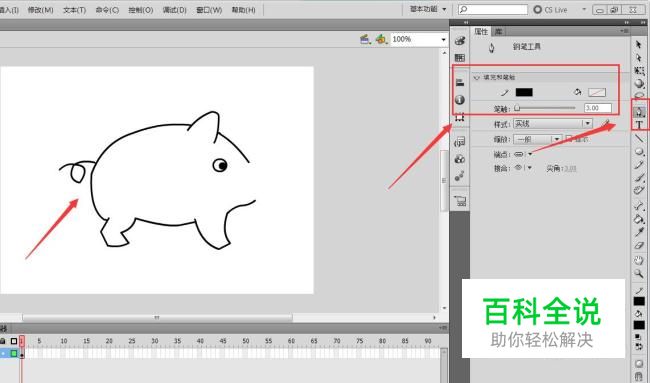This screenshot has height=383, width=650.
Task: Click the CS Live button
Action: (x=550, y=10)
